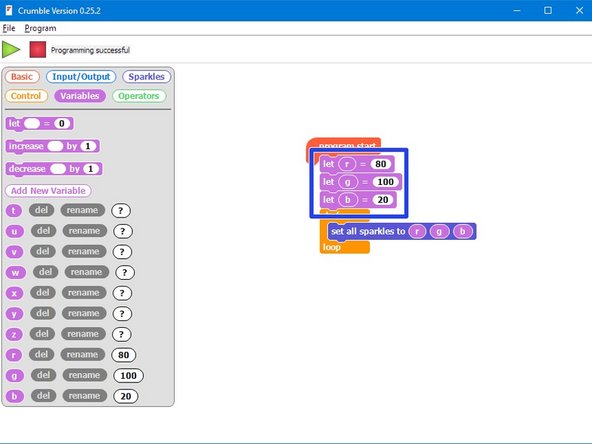592x444 pixels.
Task: Click the value 20 in workspace let b block
Action: point(383,200)
